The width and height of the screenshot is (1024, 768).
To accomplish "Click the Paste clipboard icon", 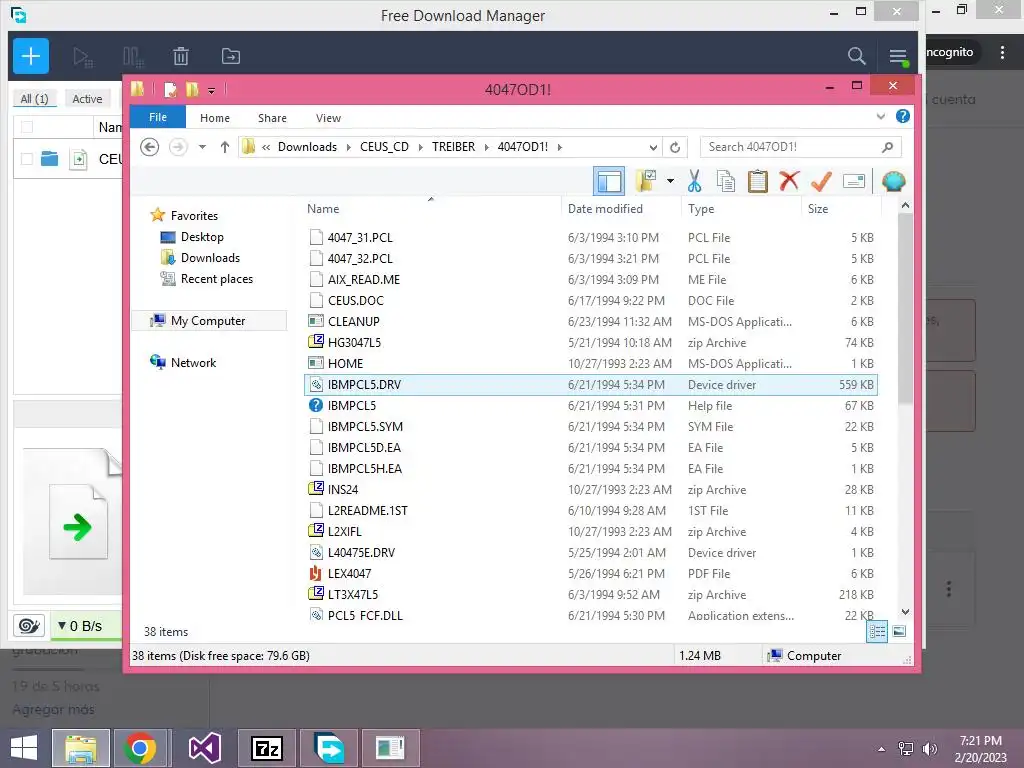I will pyautogui.click(x=758, y=181).
